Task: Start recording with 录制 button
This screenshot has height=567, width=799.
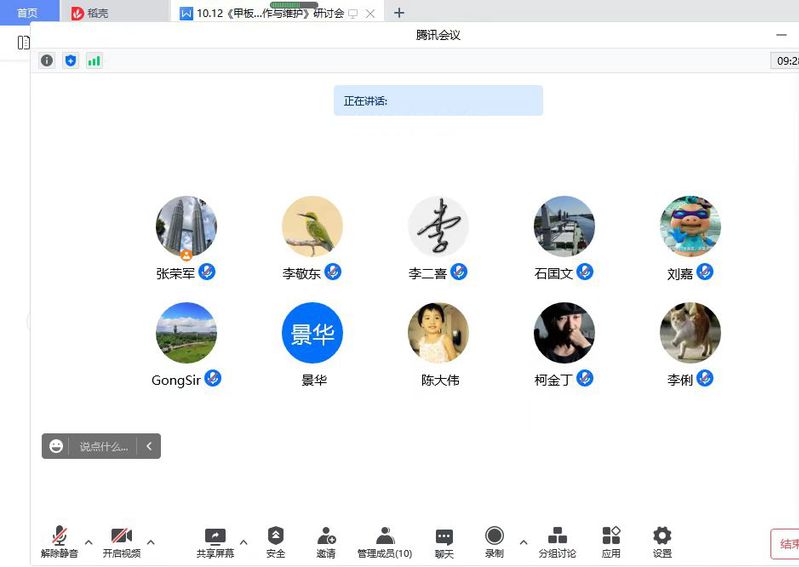Action: coord(494,541)
